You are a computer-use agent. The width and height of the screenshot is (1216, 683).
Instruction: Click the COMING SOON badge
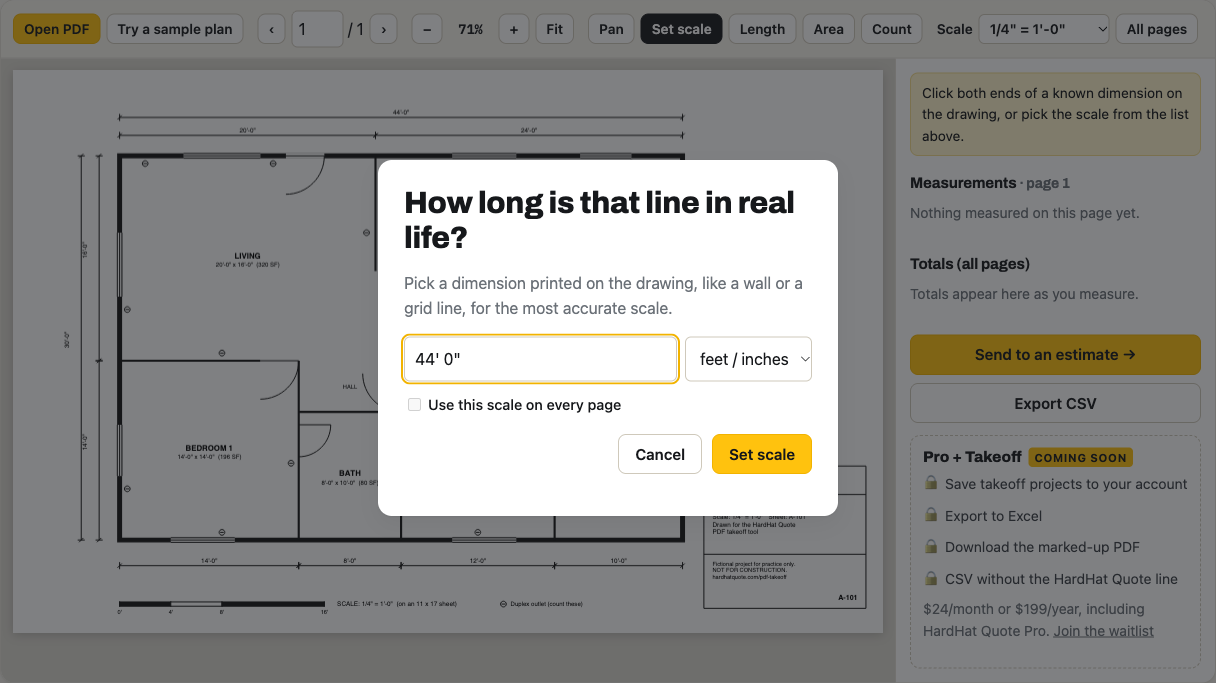(x=1080, y=457)
